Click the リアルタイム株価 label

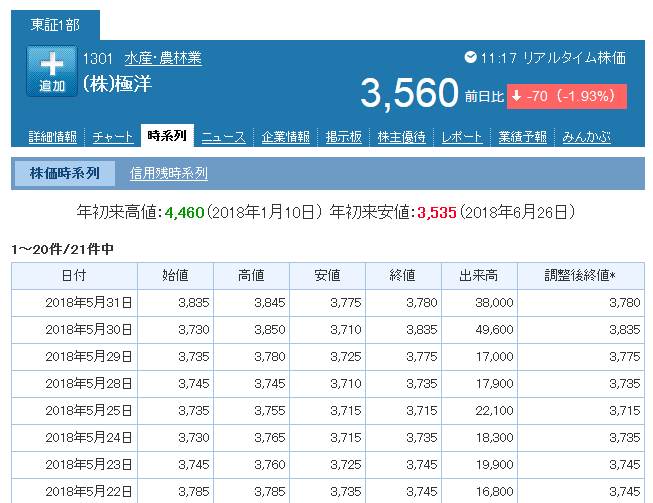pos(574,57)
